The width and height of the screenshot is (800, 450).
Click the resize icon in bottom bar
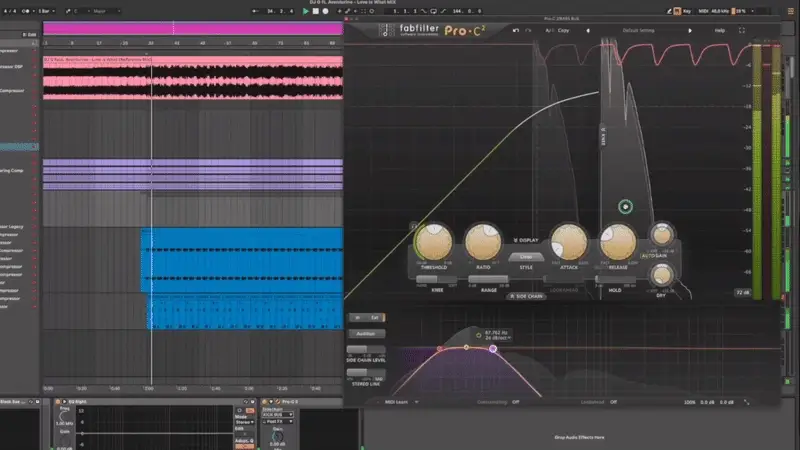tap(746, 402)
